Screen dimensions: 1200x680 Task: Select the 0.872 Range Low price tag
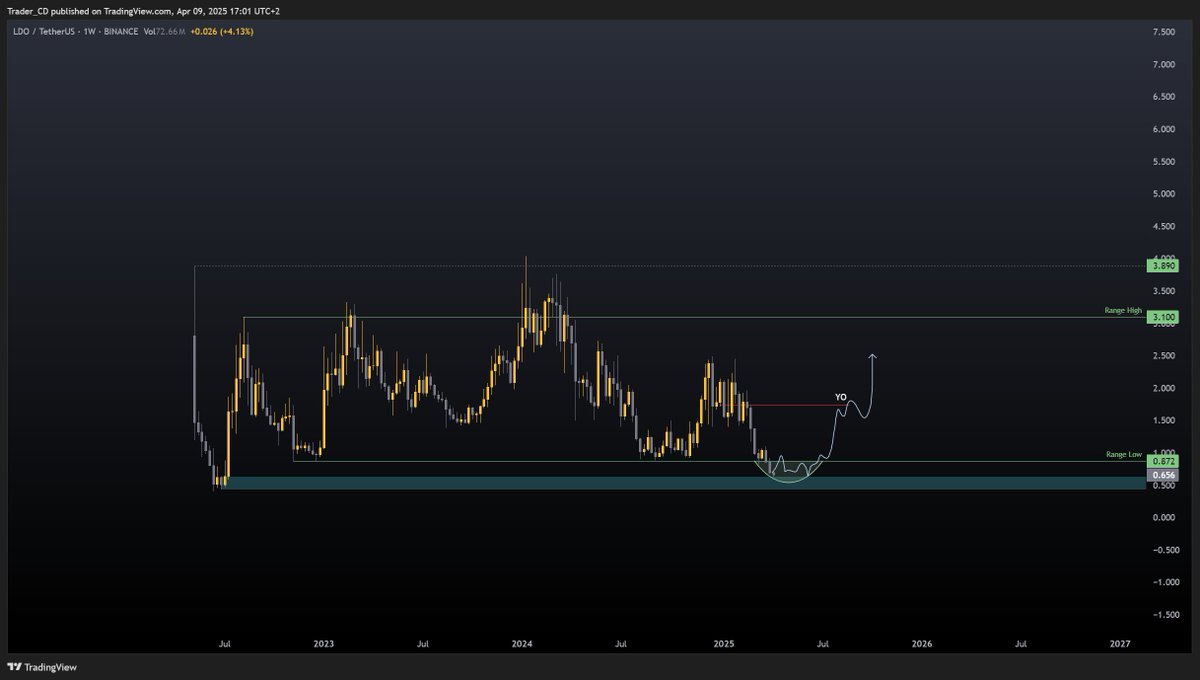pos(1165,461)
